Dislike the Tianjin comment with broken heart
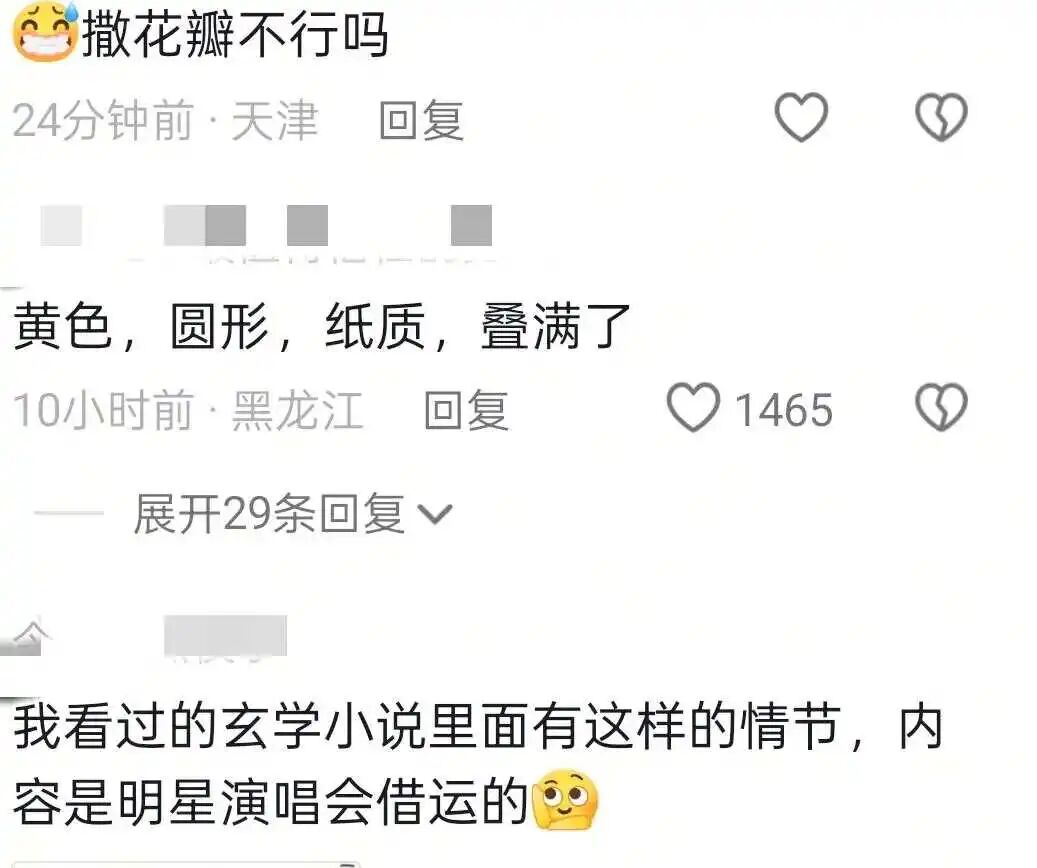The image size is (1037, 868). (941, 117)
